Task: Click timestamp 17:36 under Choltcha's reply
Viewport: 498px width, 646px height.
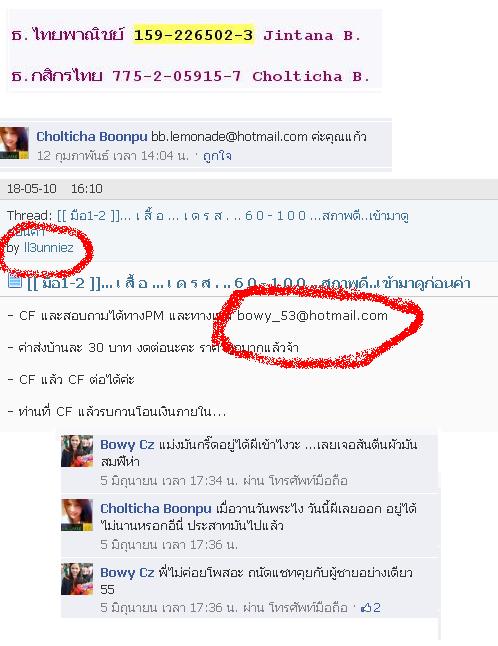Action: click(x=169, y=544)
